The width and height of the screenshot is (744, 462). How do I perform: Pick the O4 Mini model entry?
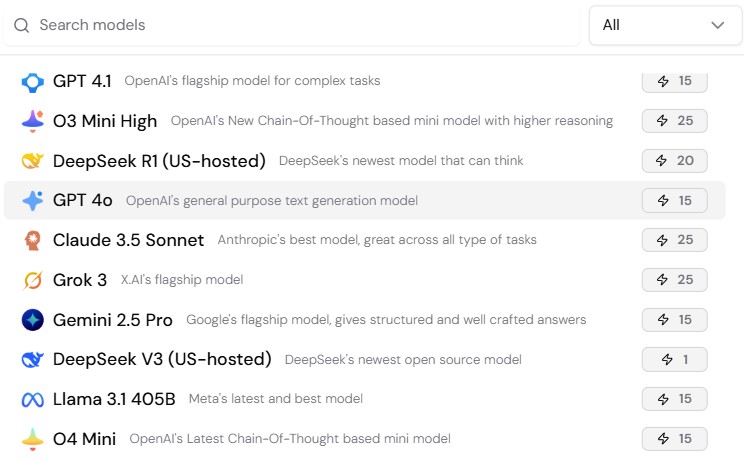click(x=85, y=439)
